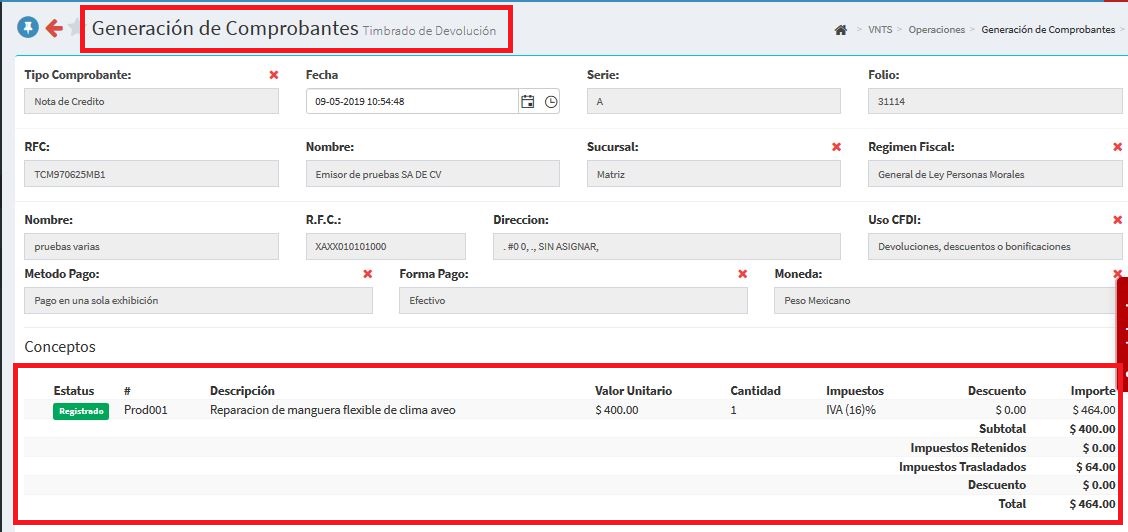Open the Forma Pago Efectivo selector
Screen dimensions: 1128x532
tap(572, 300)
